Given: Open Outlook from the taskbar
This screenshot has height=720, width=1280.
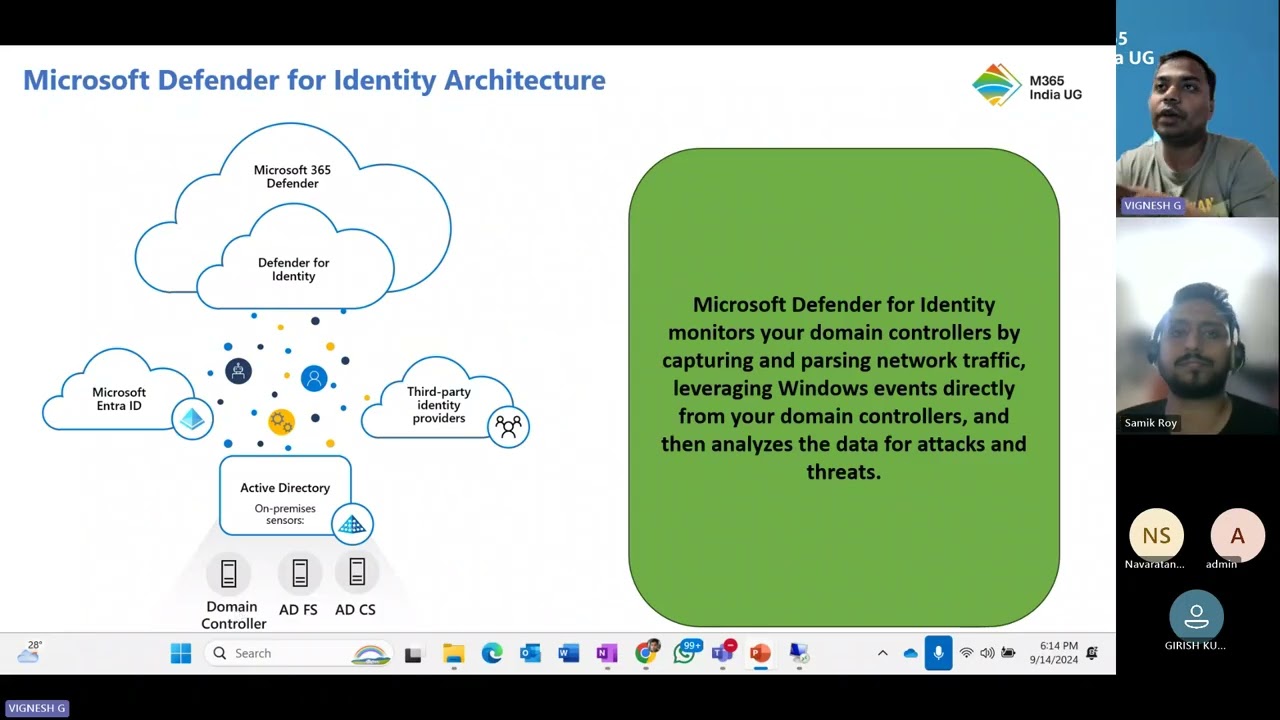Looking at the screenshot, I should (x=530, y=654).
